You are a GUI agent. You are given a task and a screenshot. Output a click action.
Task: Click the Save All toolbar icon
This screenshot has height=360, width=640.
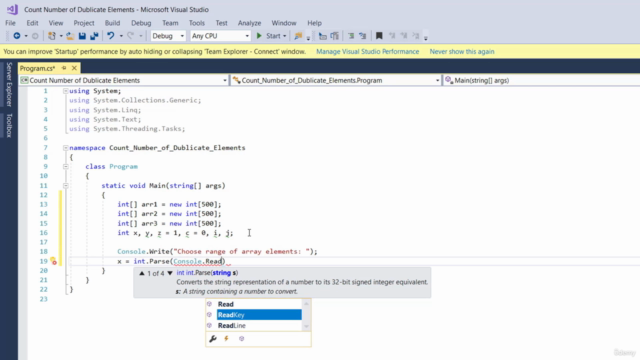point(94,36)
